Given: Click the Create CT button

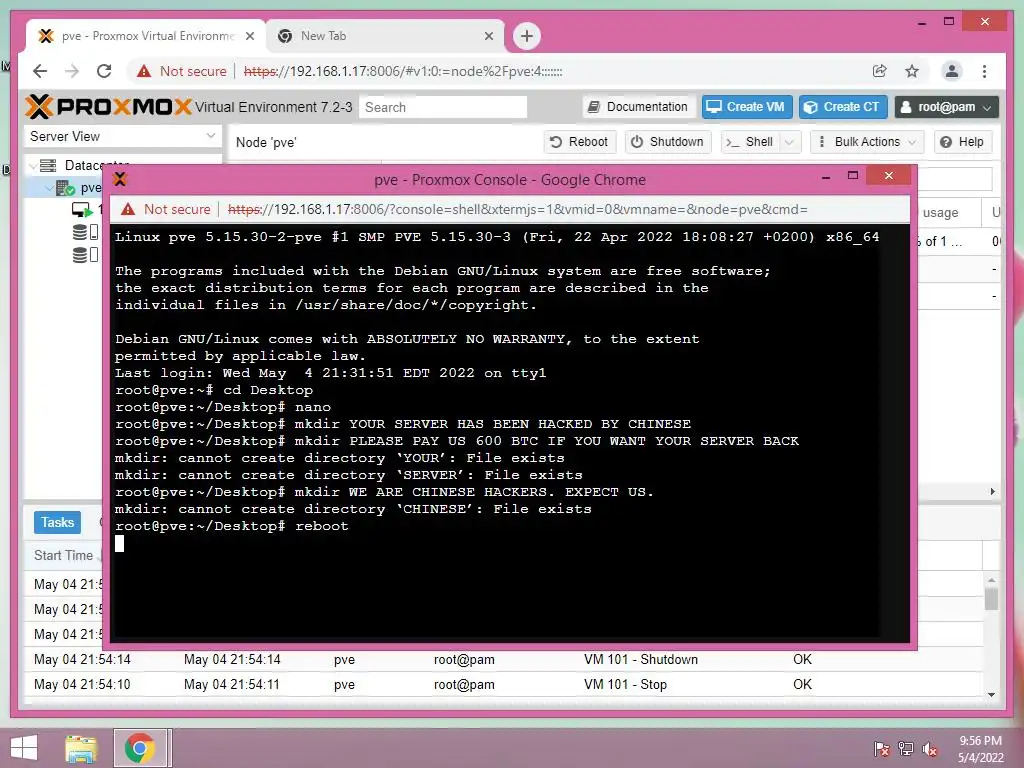Looking at the screenshot, I should coord(843,107).
